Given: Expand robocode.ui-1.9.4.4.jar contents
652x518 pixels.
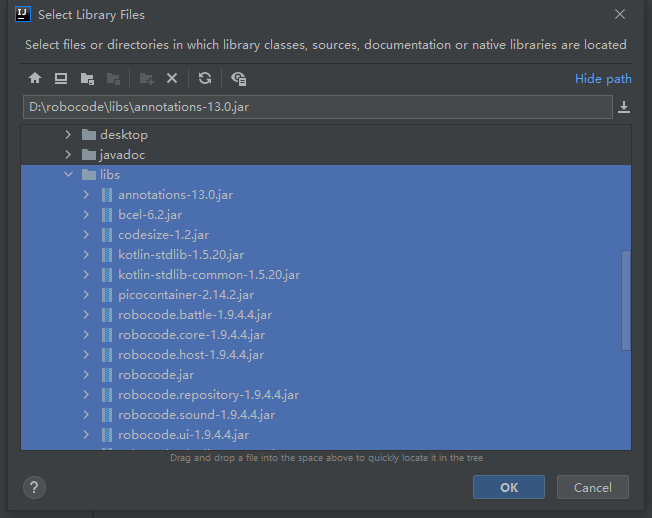Looking at the screenshot, I should [86, 434].
